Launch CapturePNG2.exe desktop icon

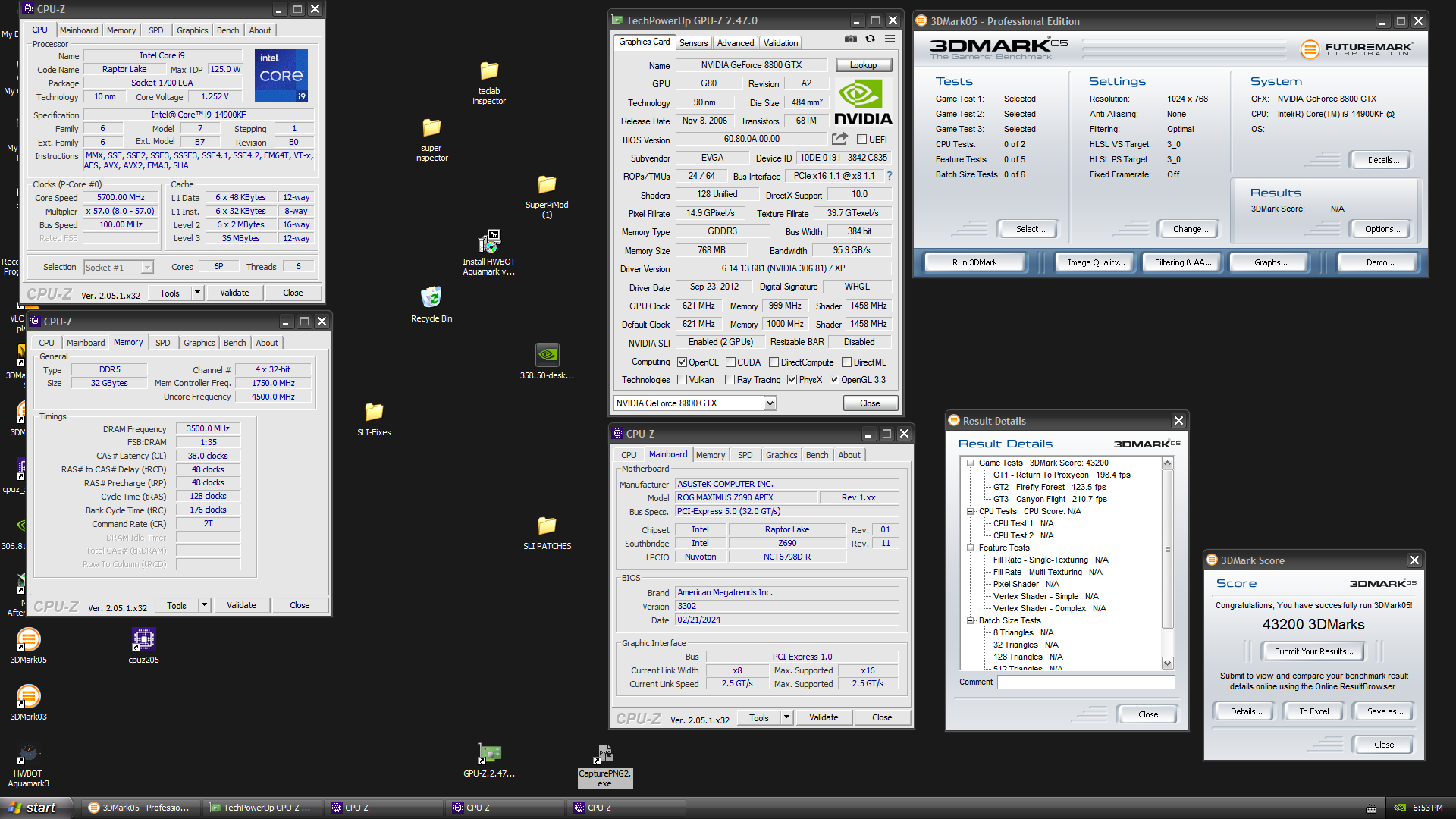(604, 766)
